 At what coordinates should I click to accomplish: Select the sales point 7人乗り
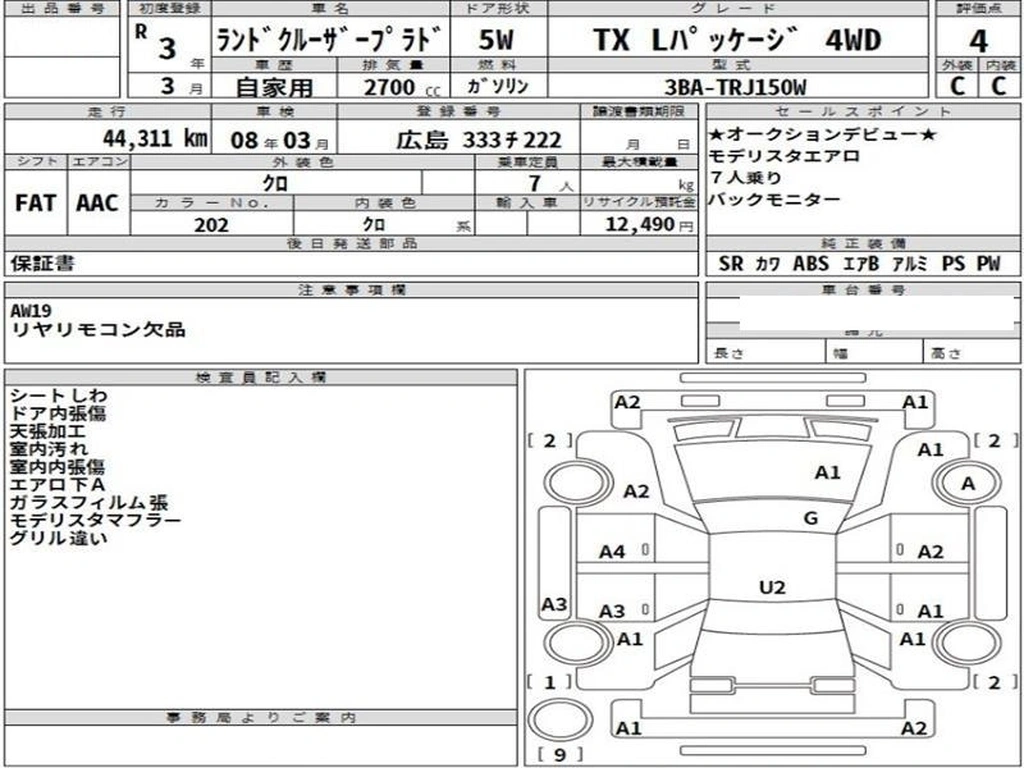point(745,178)
